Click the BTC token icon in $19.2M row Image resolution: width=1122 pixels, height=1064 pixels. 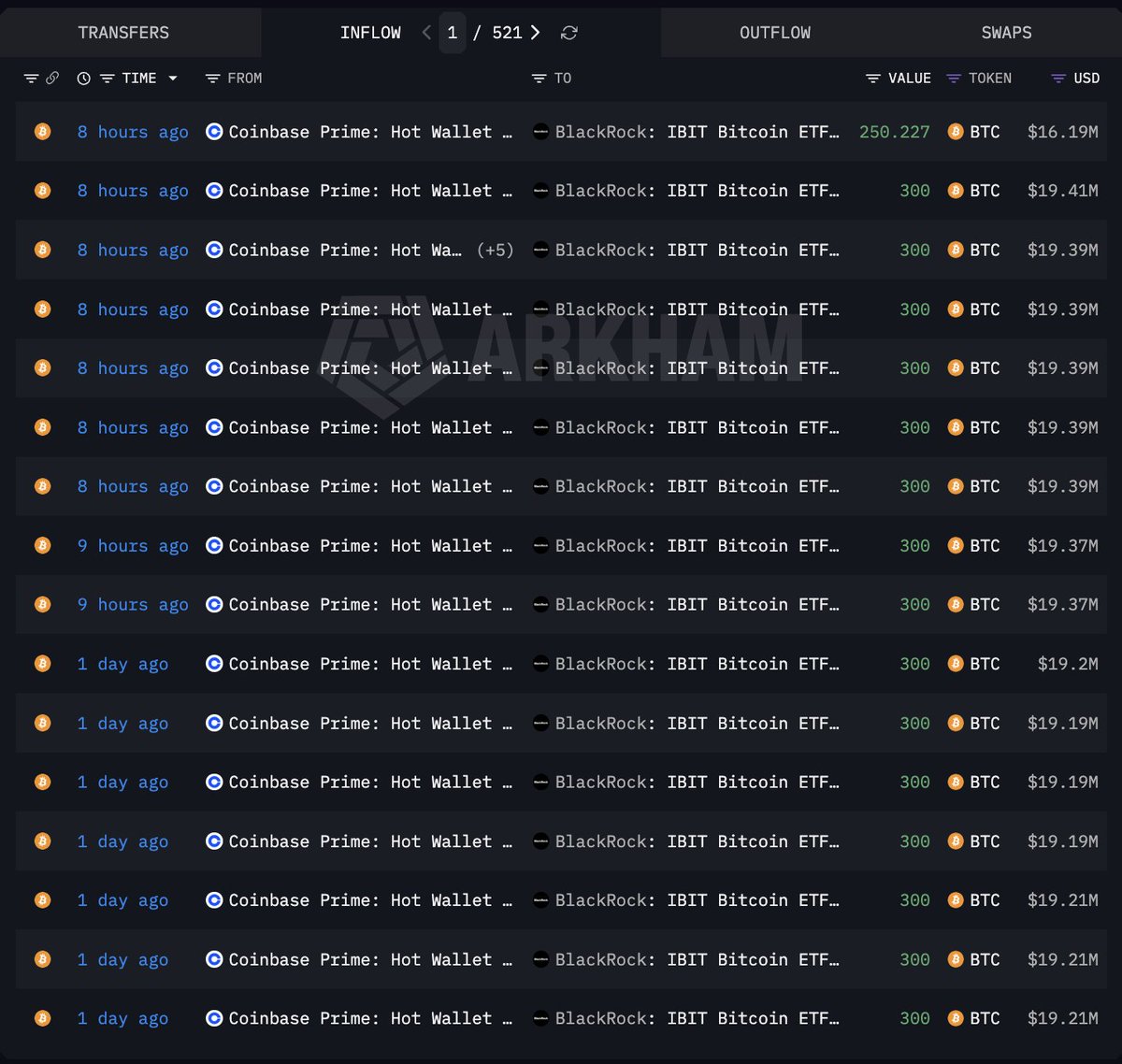tap(955, 664)
